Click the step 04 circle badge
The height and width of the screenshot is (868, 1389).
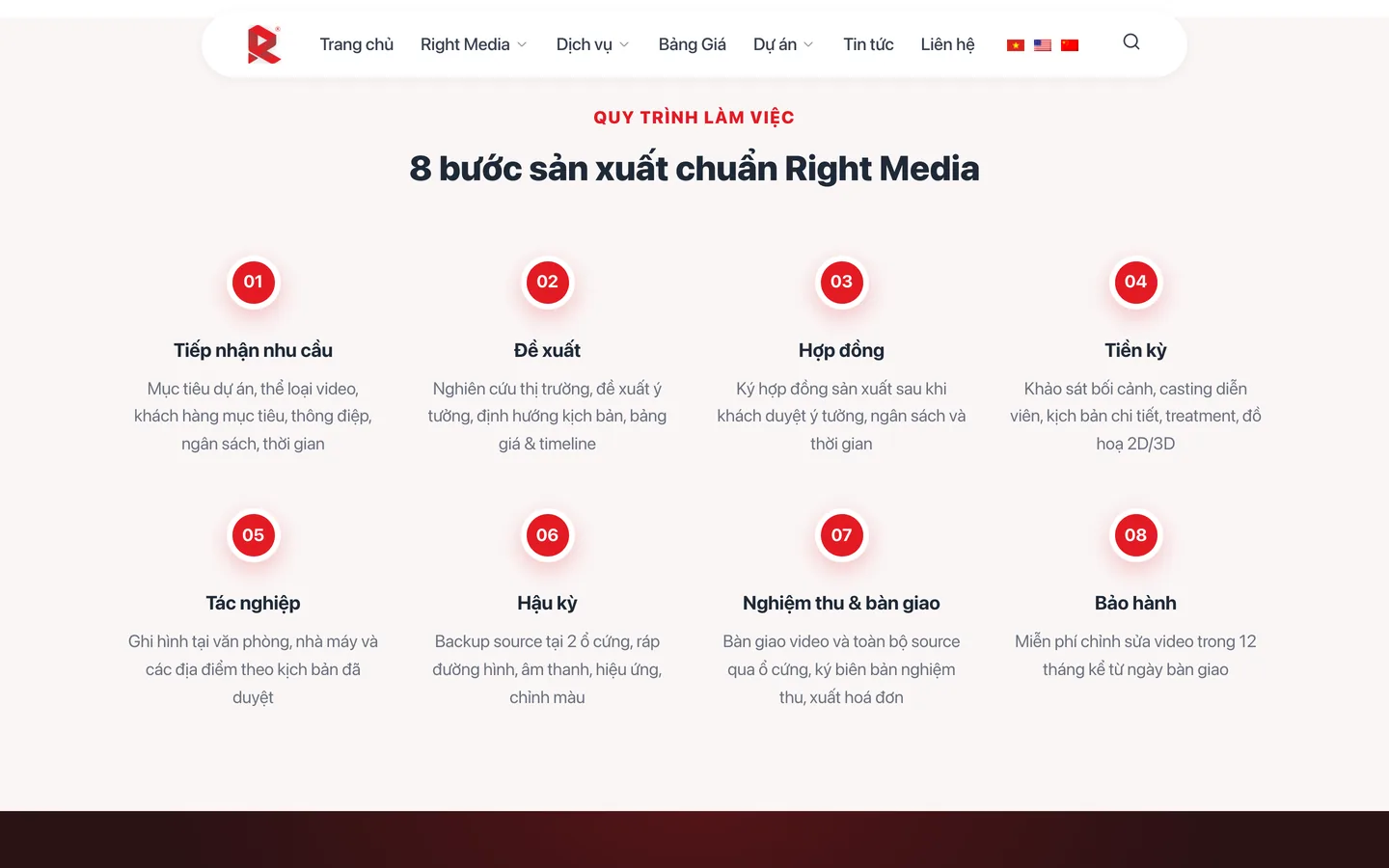click(1135, 282)
